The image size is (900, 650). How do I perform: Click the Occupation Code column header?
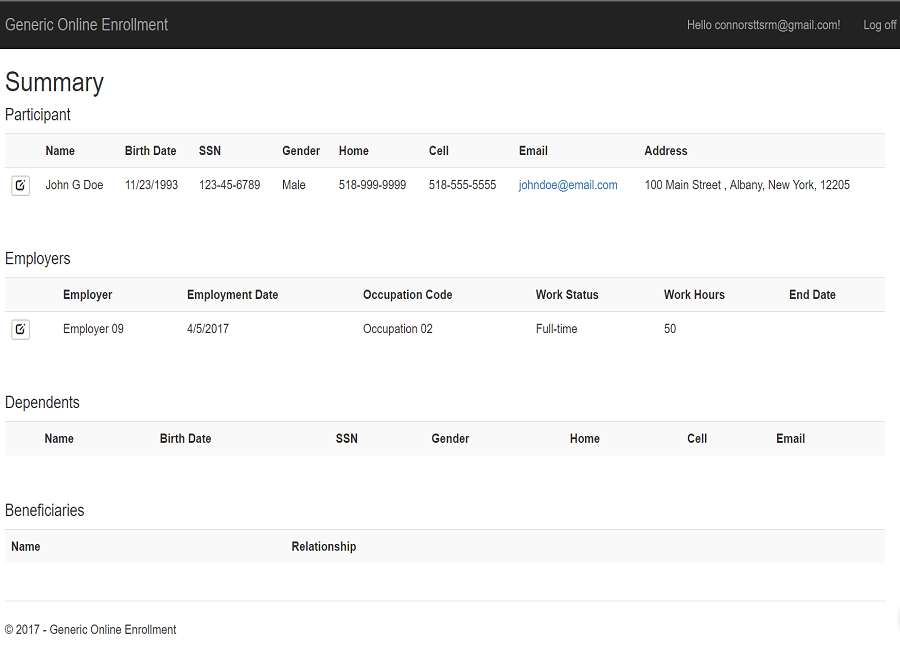(407, 295)
